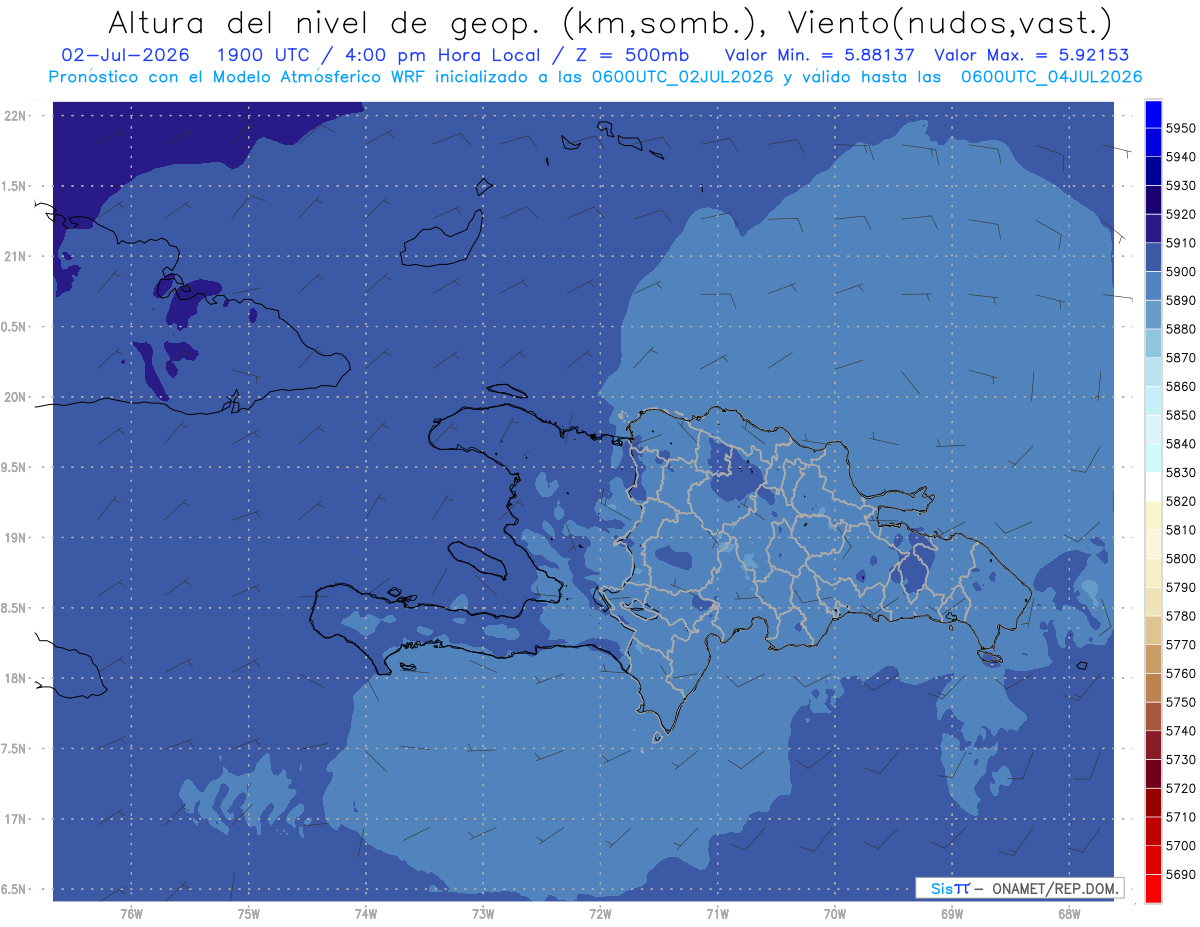Click the 70W longitude axis label
The height and width of the screenshot is (927, 1200).
pyautogui.click(x=834, y=912)
